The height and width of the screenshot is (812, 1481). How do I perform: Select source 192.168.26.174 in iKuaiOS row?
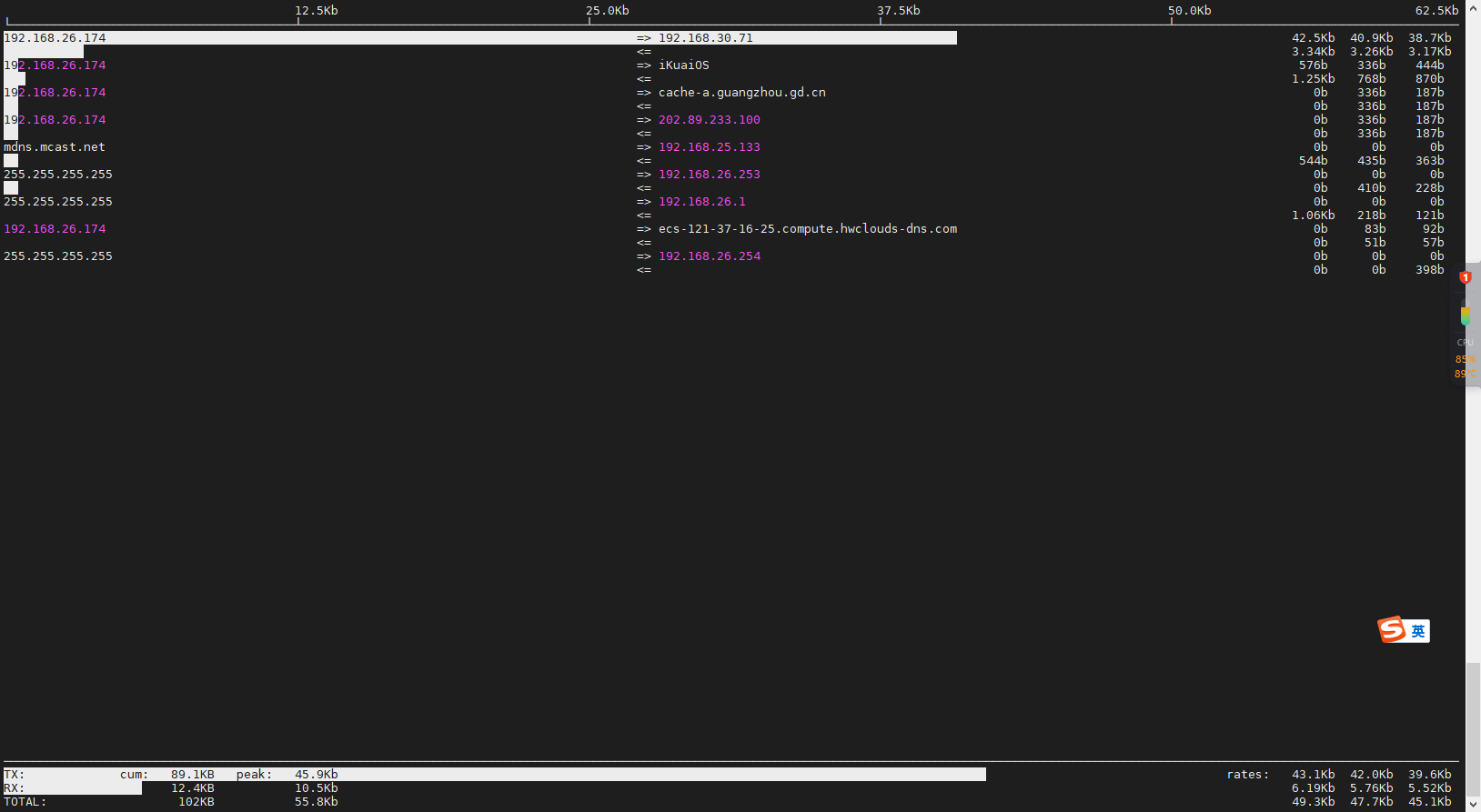55,65
